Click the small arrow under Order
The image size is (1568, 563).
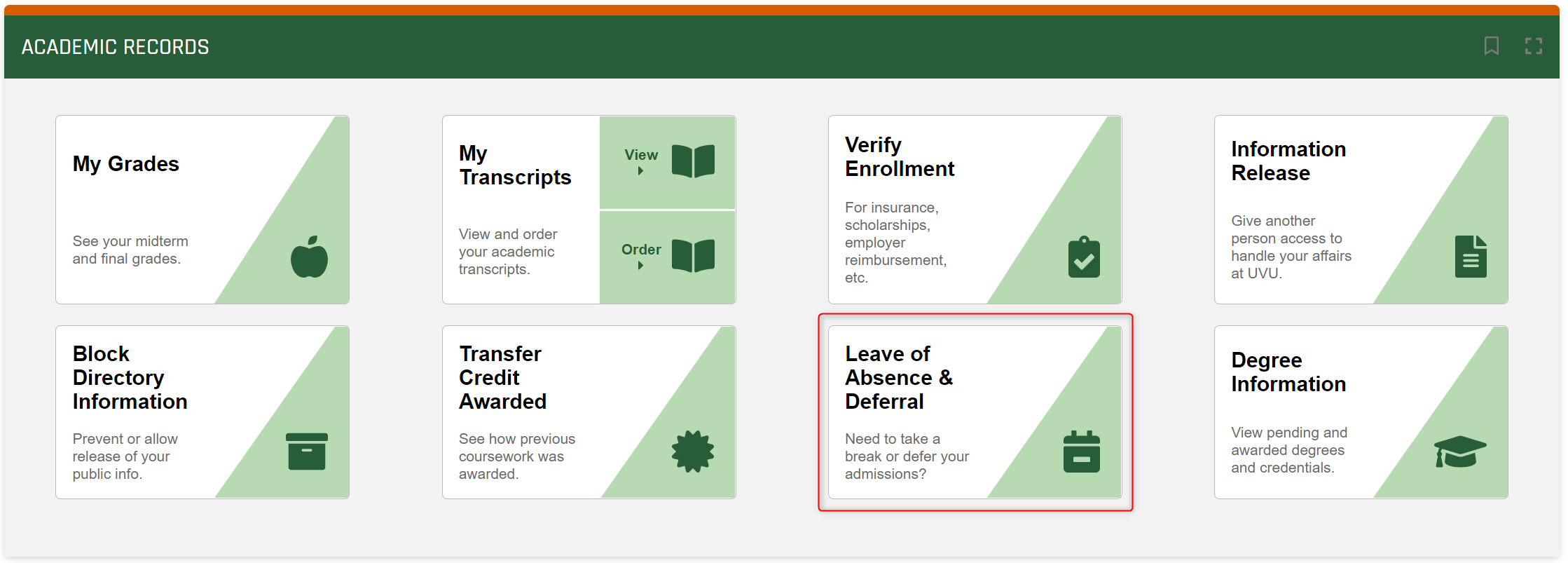(640, 266)
